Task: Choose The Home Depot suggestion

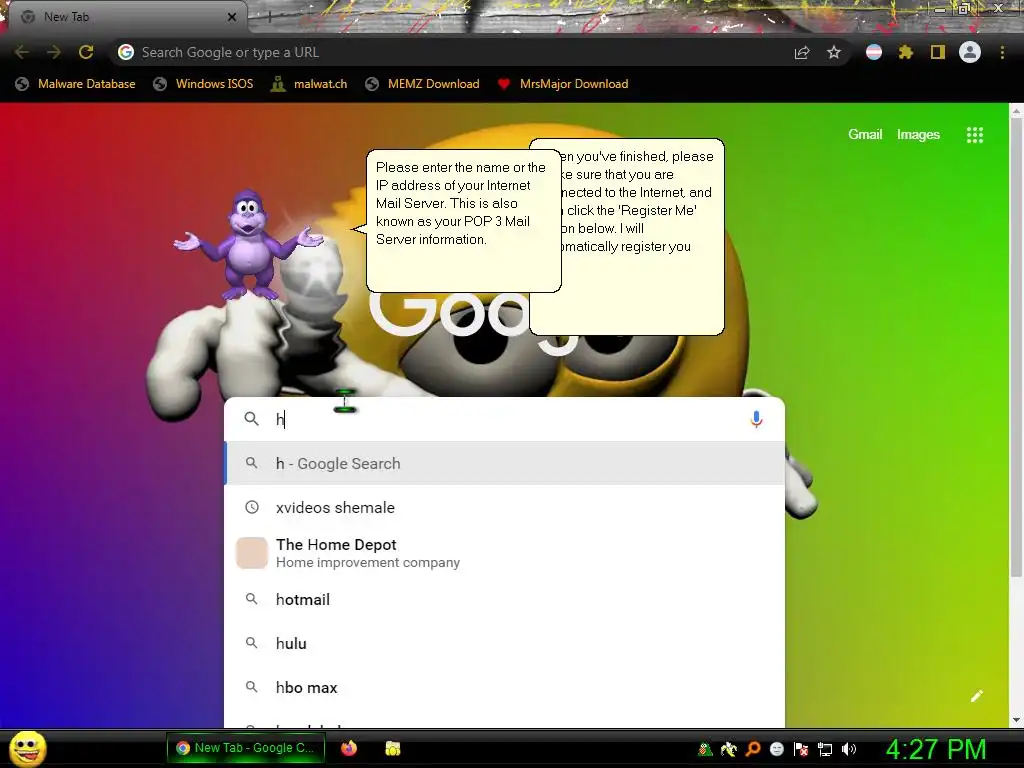Action: coord(504,552)
